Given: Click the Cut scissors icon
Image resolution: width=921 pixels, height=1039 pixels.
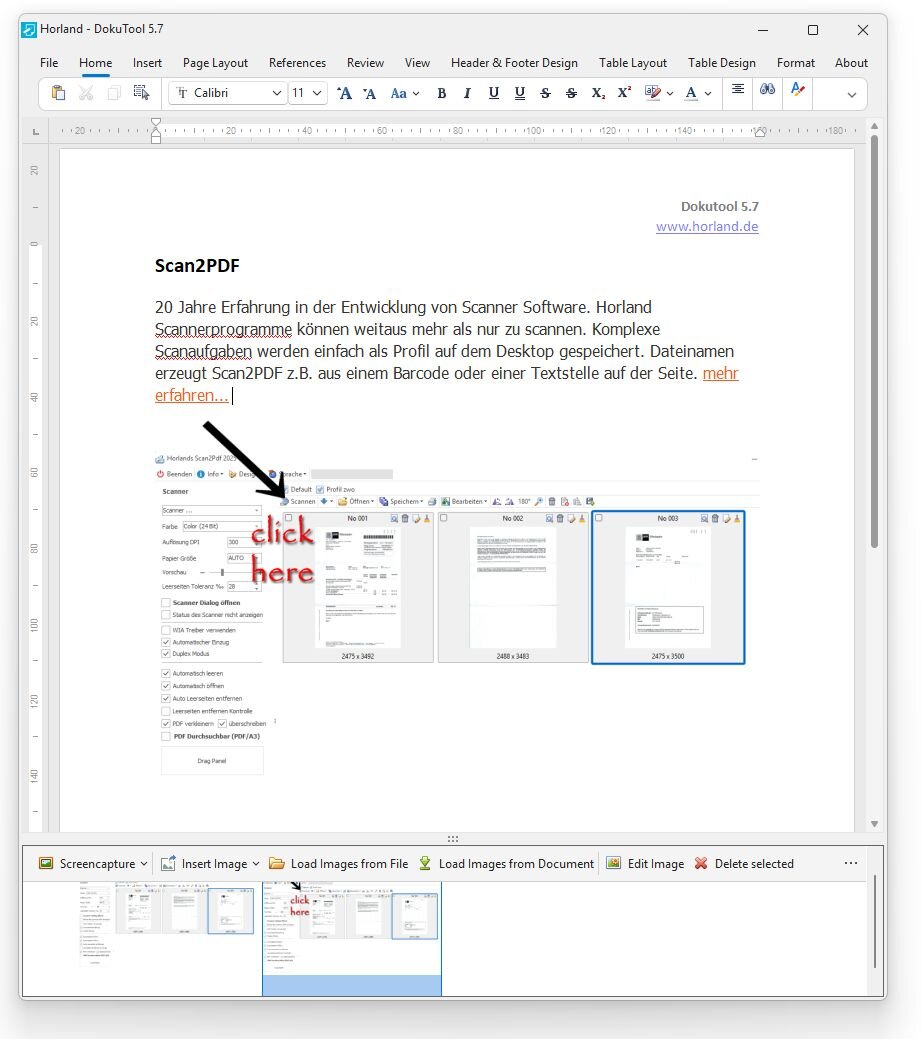Looking at the screenshot, I should point(86,93).
